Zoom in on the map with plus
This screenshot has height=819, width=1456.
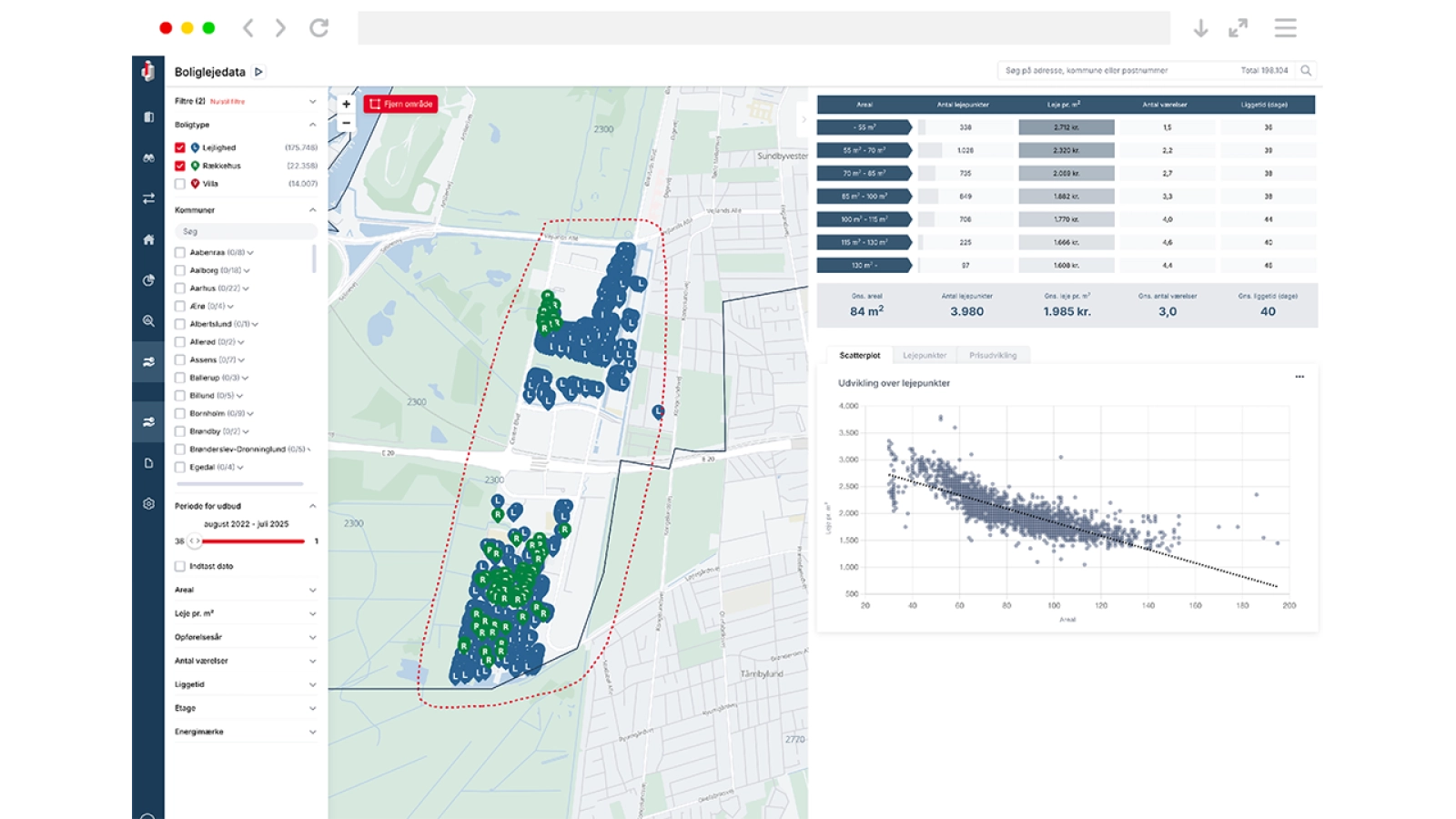coord(346,105)
